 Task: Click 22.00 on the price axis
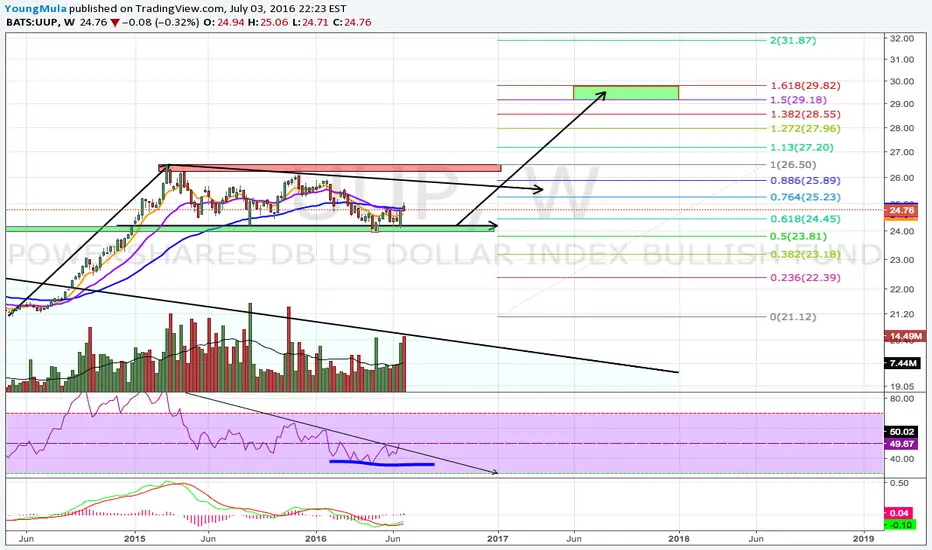coord(902,290)
